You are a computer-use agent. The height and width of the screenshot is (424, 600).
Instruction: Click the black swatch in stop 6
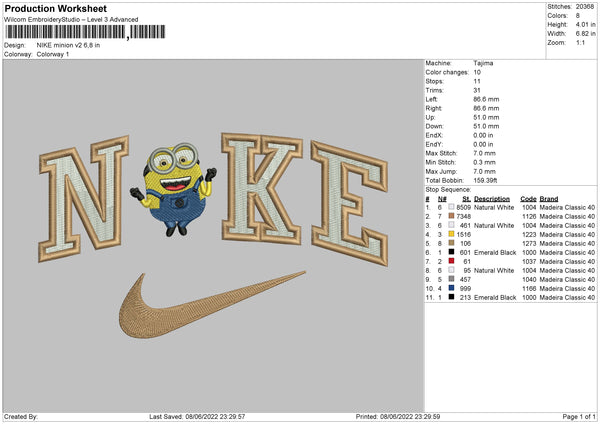tap(449, 251)
